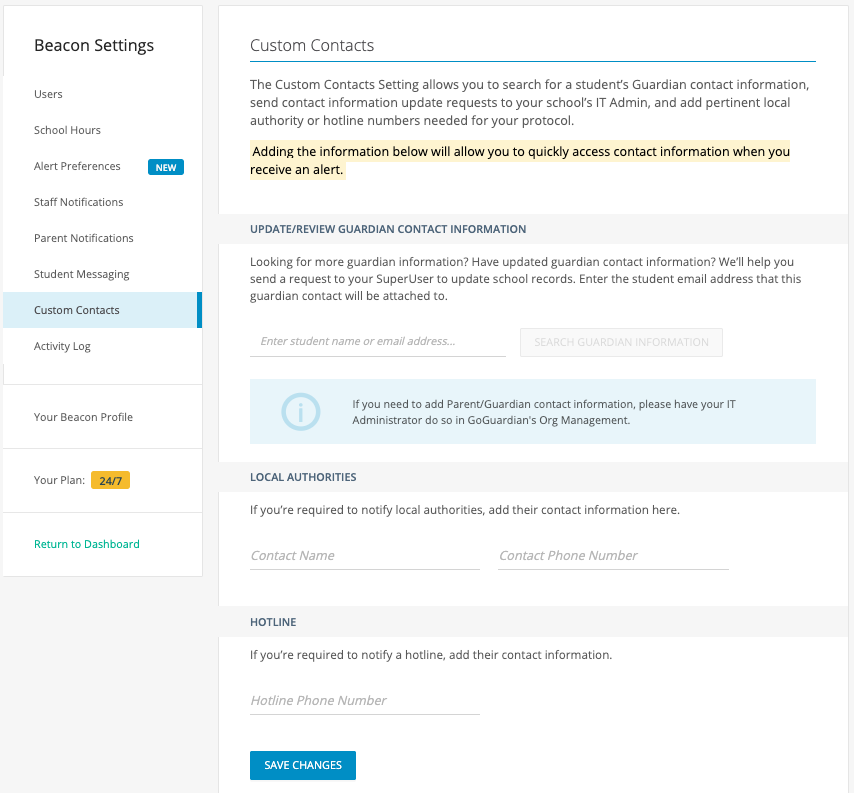Click the student name or email field
The height and width of the screenshot is (793, 854).
click(377, 341)
